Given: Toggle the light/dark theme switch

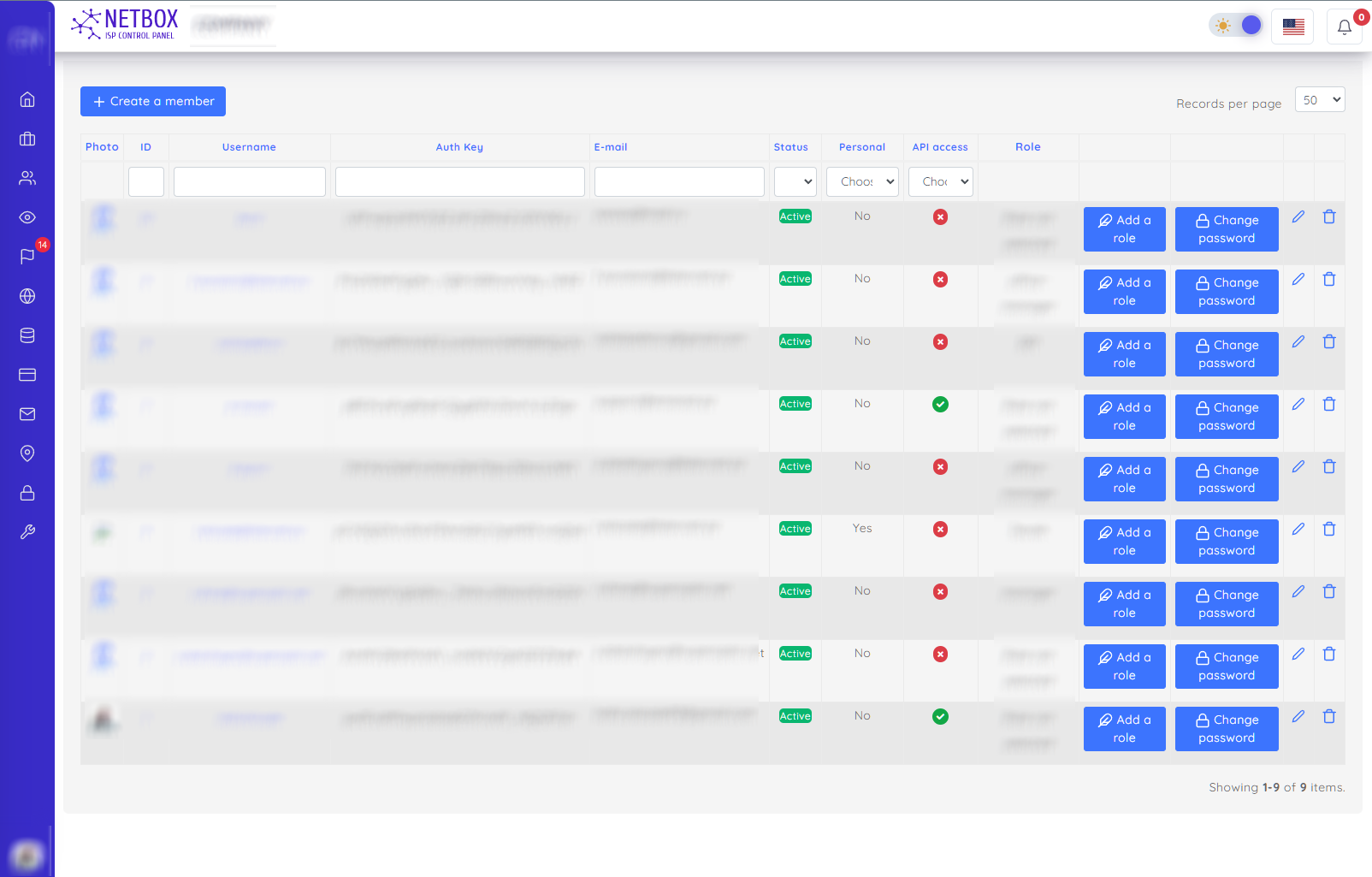Looking at the screenshot, I should (x=1236, y=26).
